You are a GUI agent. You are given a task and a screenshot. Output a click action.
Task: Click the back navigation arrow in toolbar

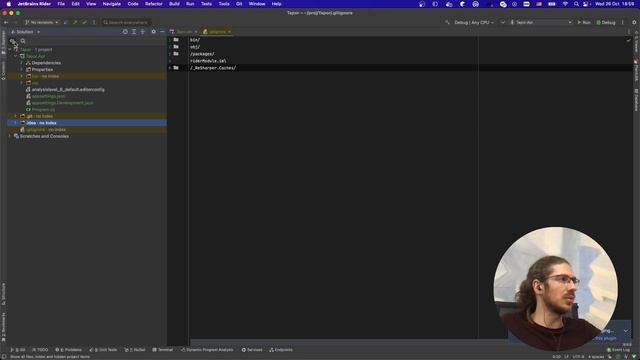tap(6, 22)
